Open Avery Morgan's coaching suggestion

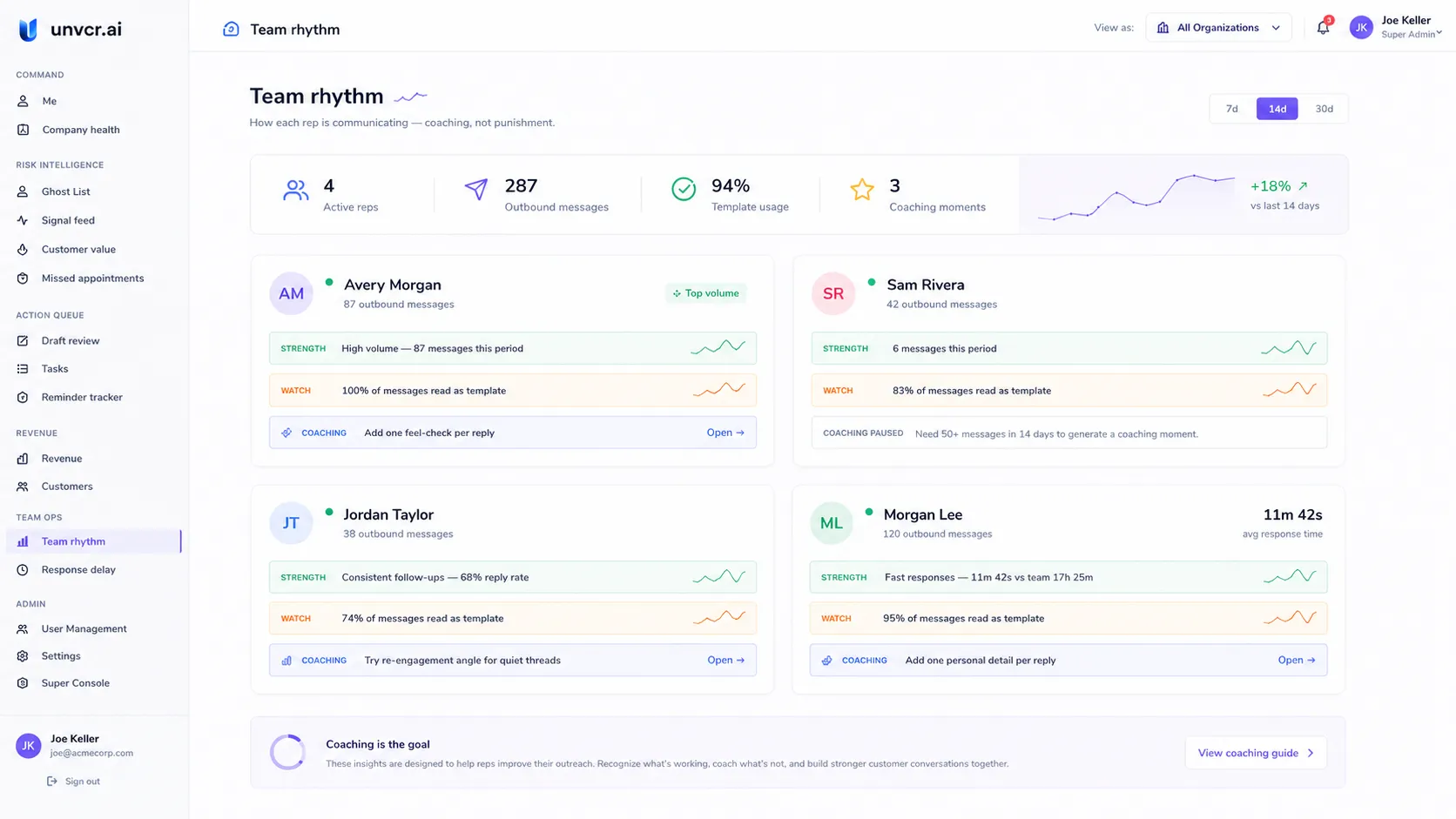point(725,433)
